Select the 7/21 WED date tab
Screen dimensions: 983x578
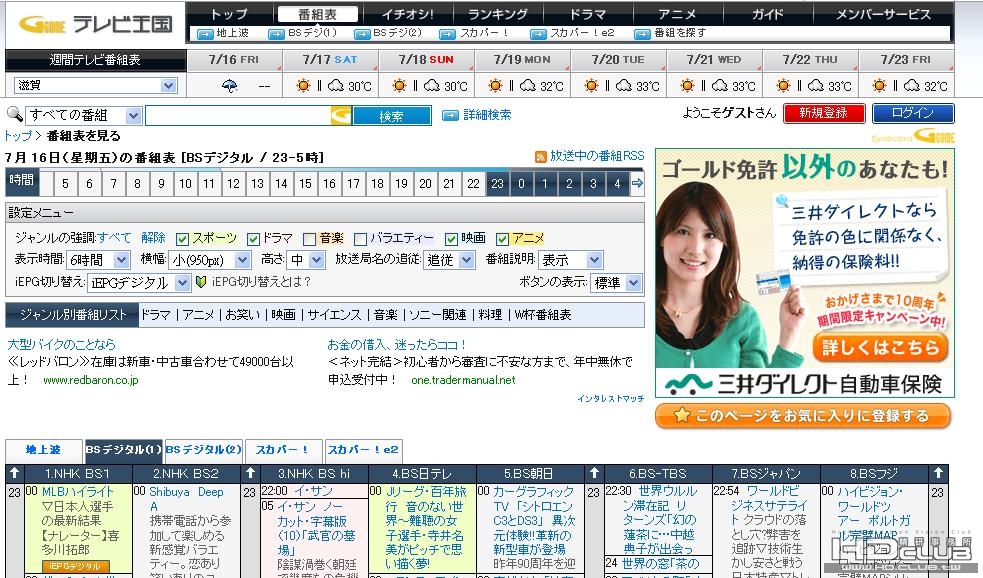714,60
